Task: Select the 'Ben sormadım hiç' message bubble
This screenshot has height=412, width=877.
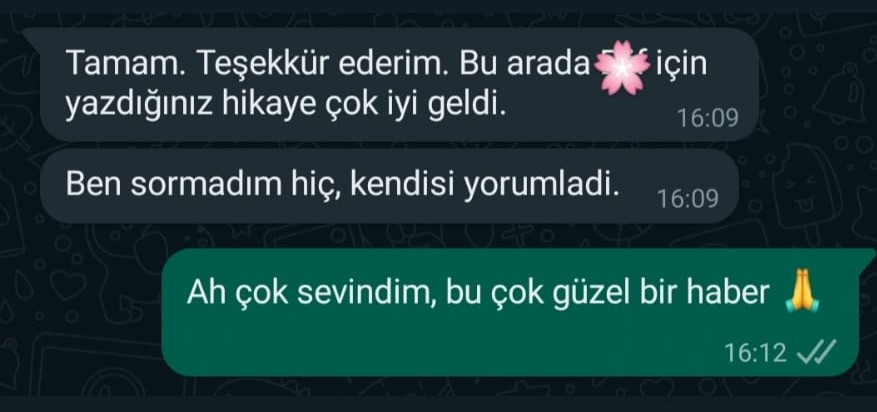Action: (x=390, y=186)
